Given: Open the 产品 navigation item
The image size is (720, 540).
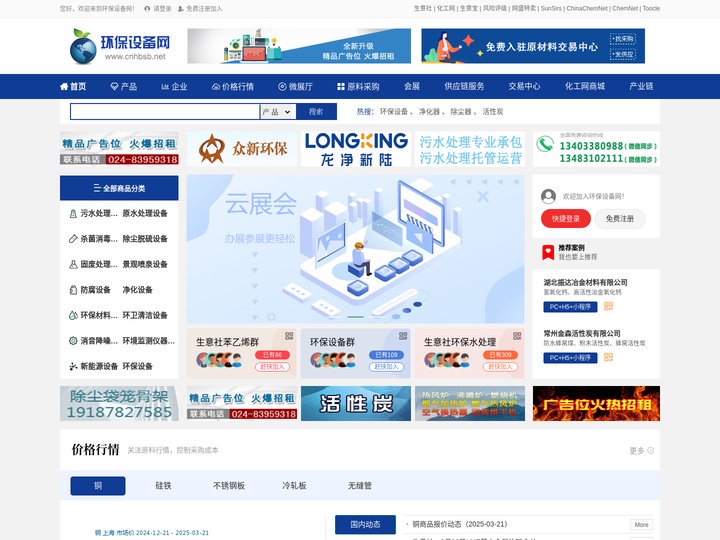Looking at the screenshot, I should tap(124, 86).
